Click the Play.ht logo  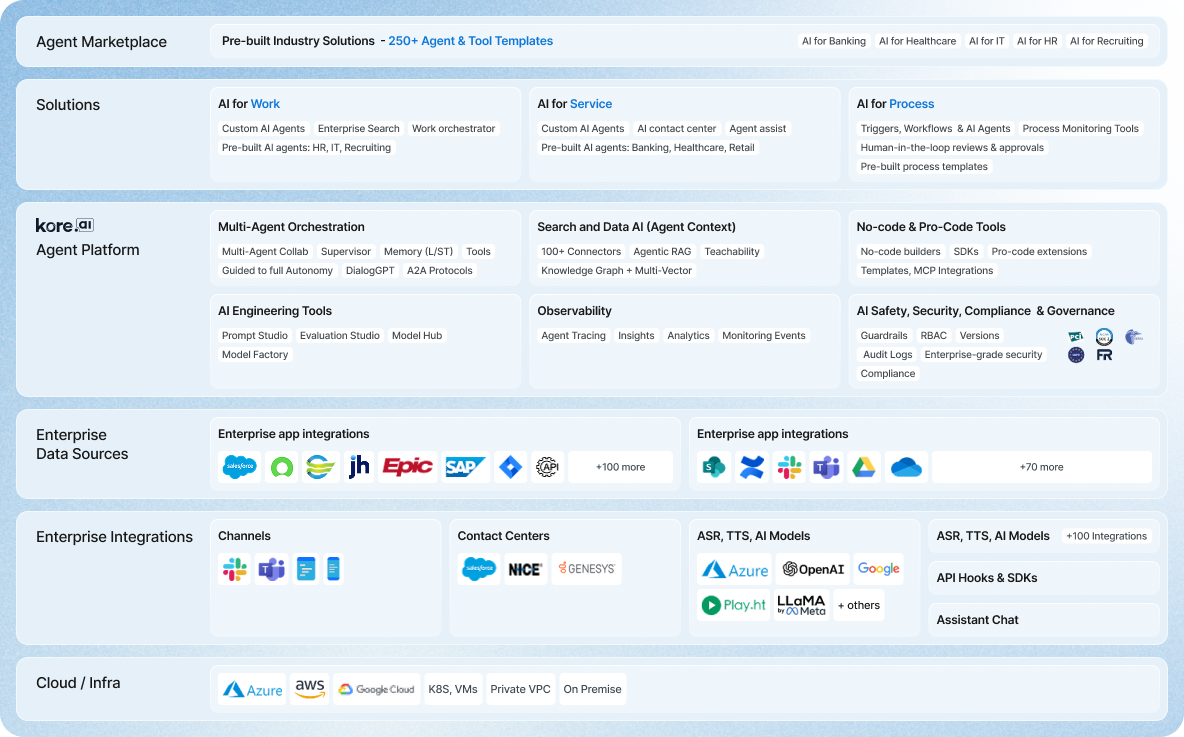[733, 605]
